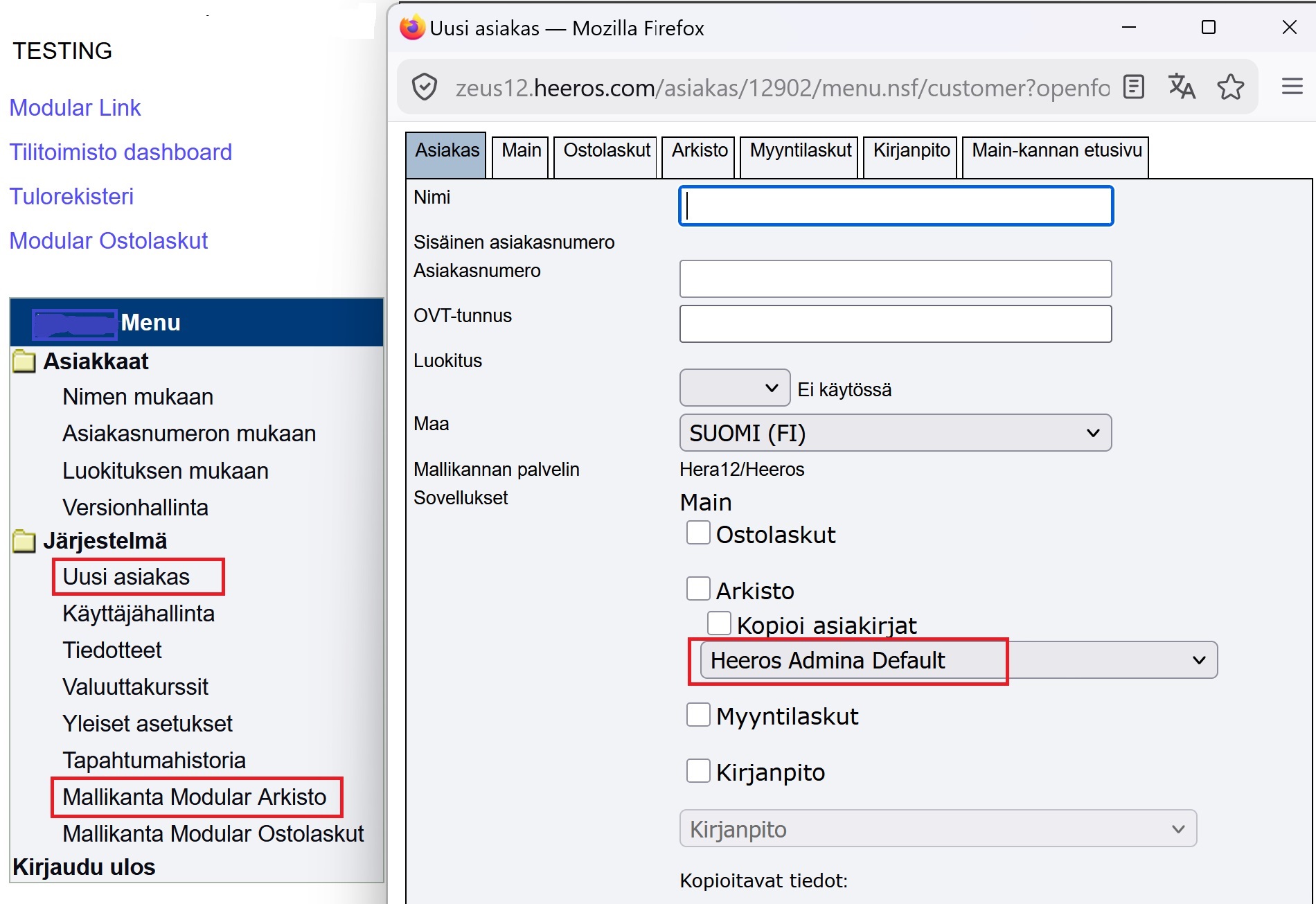Open Mallikanta Modular Arkisto in menu

(195, 797)
